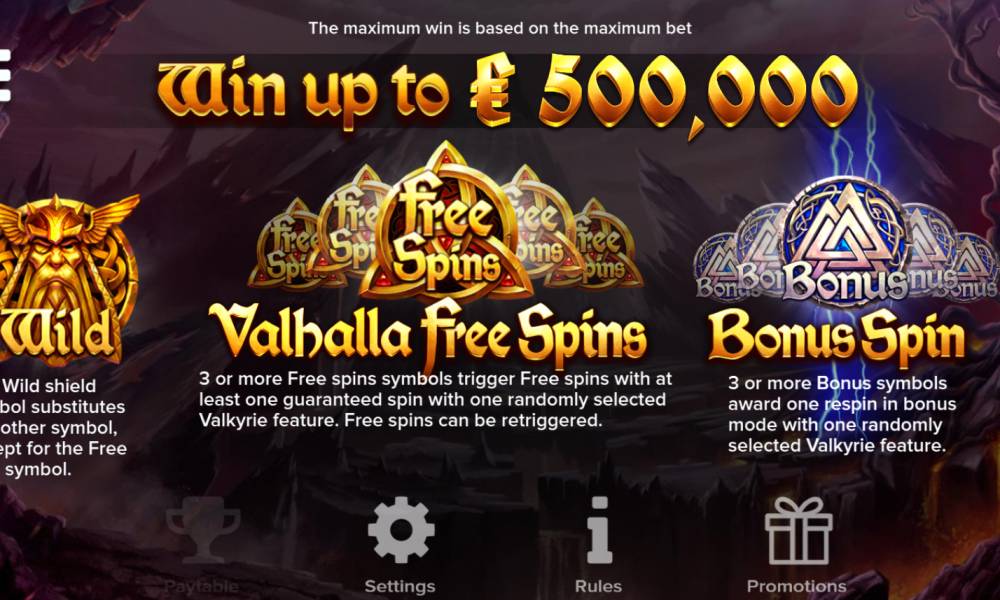Click the central Free Spins symbol
The image size is (1000, 600).
pos(446,223)
